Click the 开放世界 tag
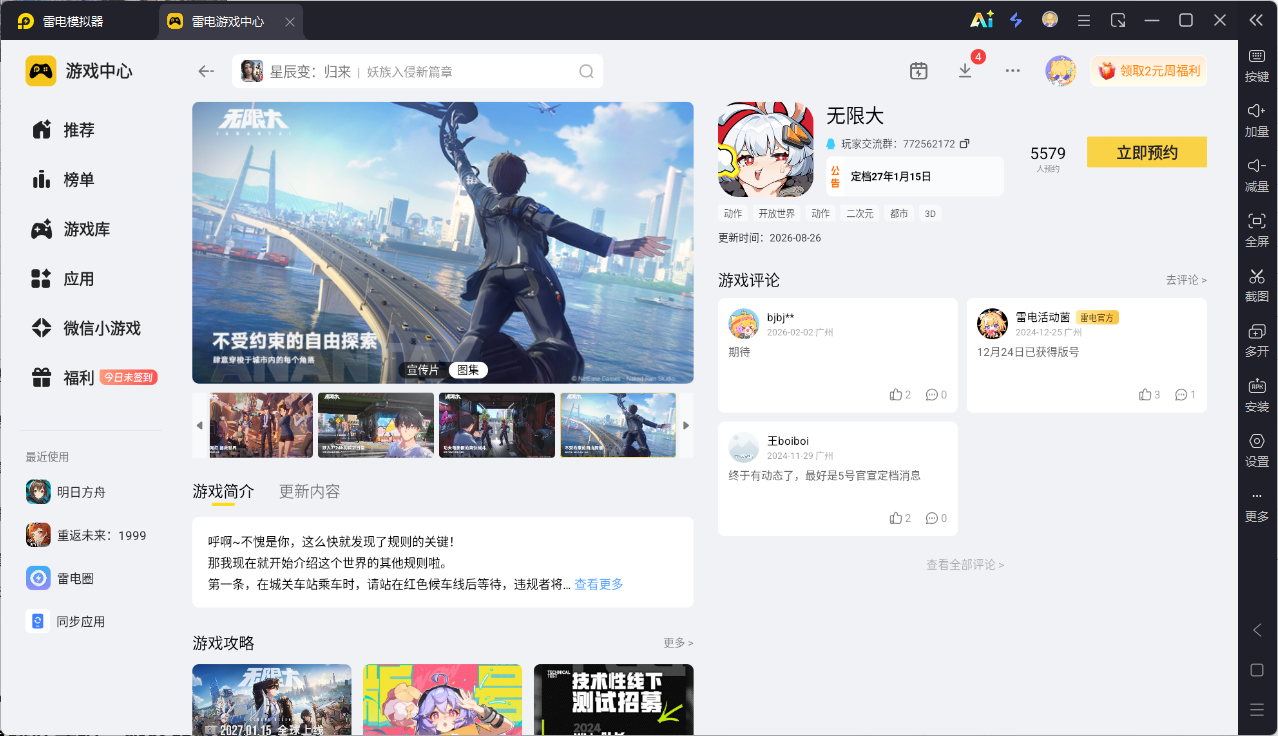Image resolution: width=1278 pixels, height=736 pixels. 776,214
